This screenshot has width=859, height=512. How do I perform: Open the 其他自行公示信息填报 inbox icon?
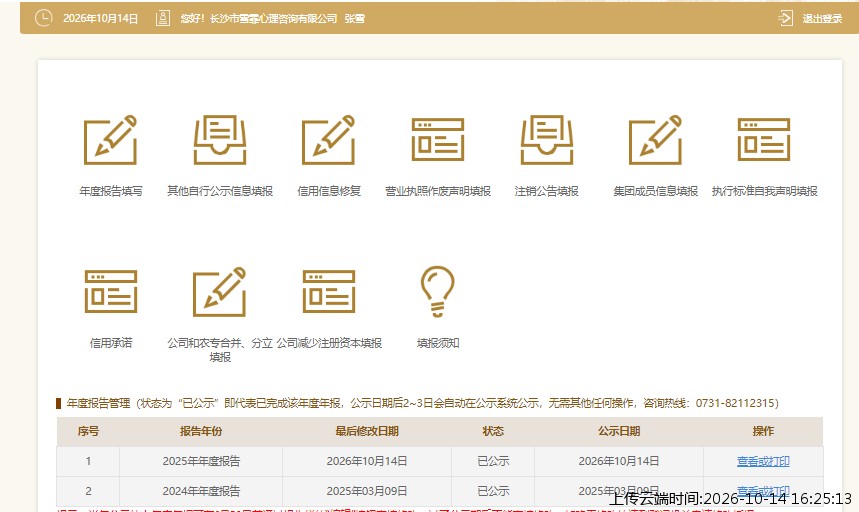(x=220, y=140)
